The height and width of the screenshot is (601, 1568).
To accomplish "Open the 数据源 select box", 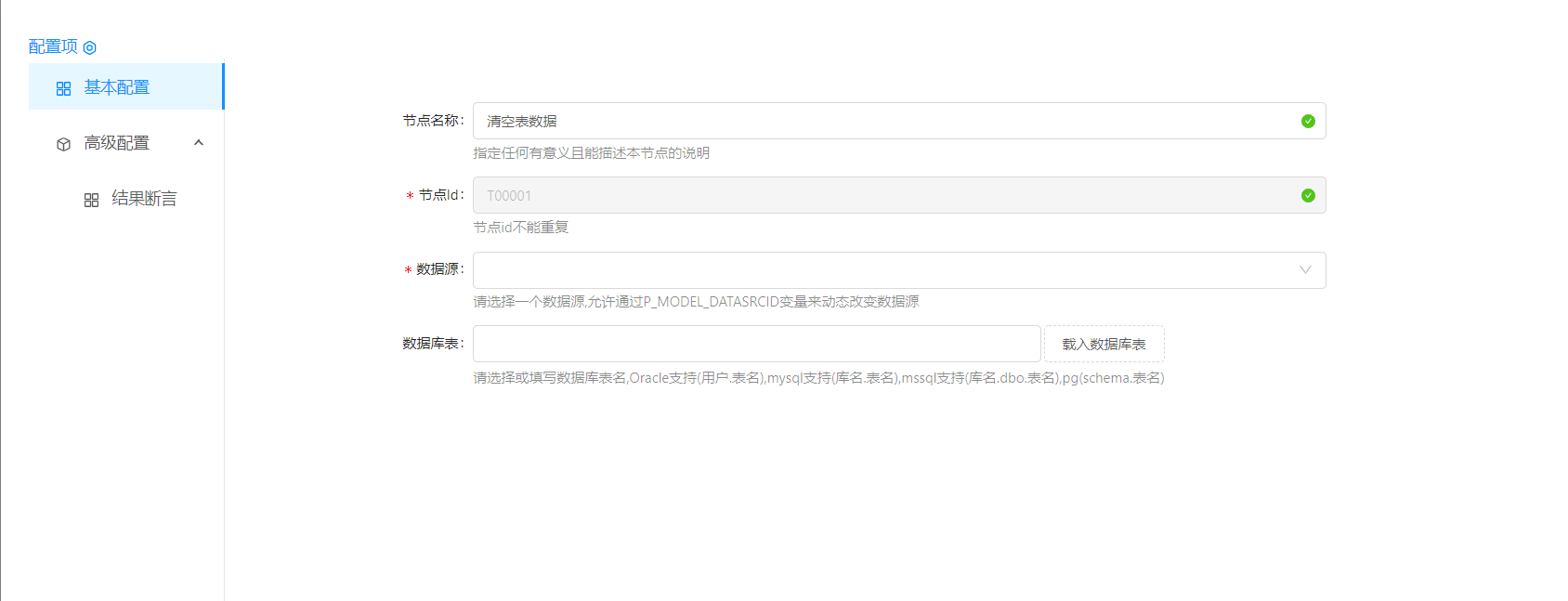I will [882, 270].
